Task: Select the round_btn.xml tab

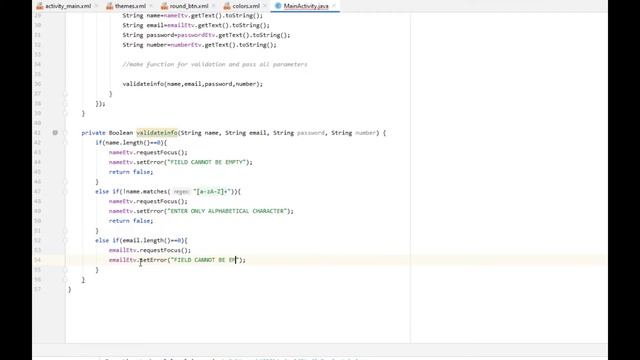Action: coord(189,6)
